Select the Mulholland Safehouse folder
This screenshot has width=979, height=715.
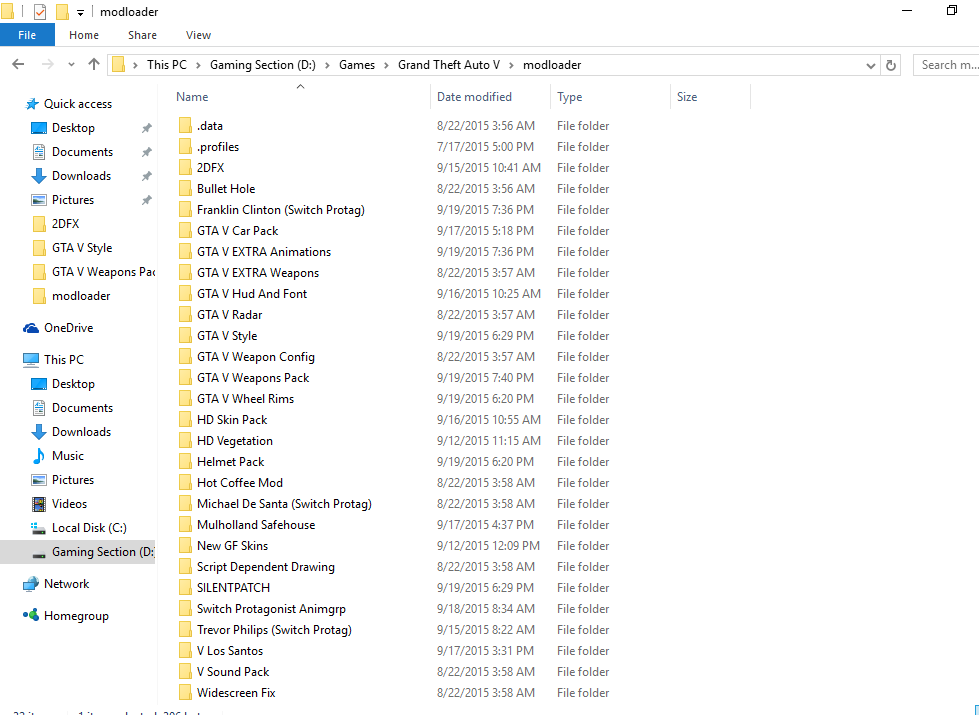(255, 525)
